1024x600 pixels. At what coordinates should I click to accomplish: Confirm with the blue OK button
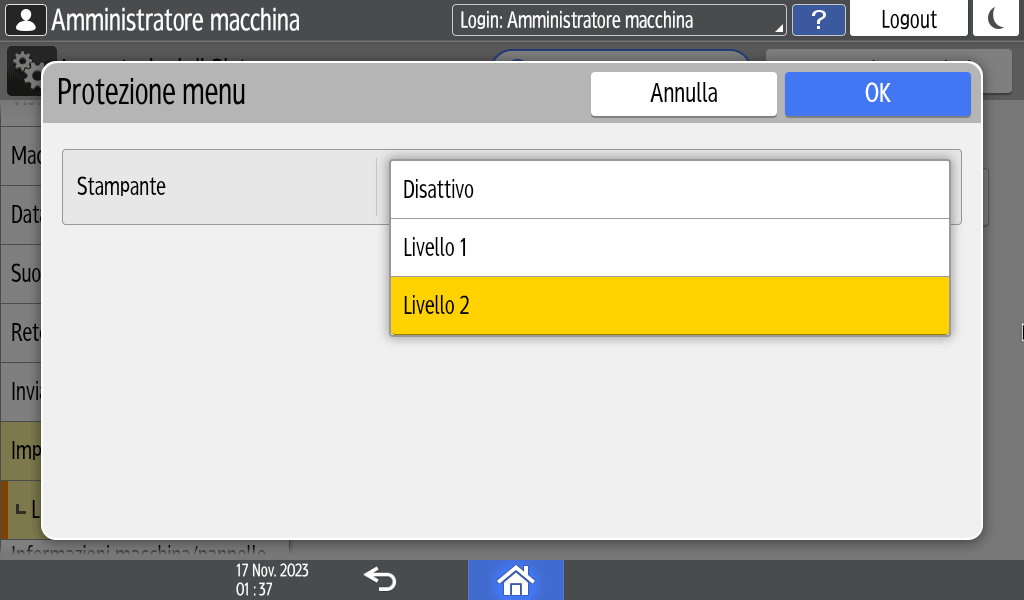(x=877, y=94)
